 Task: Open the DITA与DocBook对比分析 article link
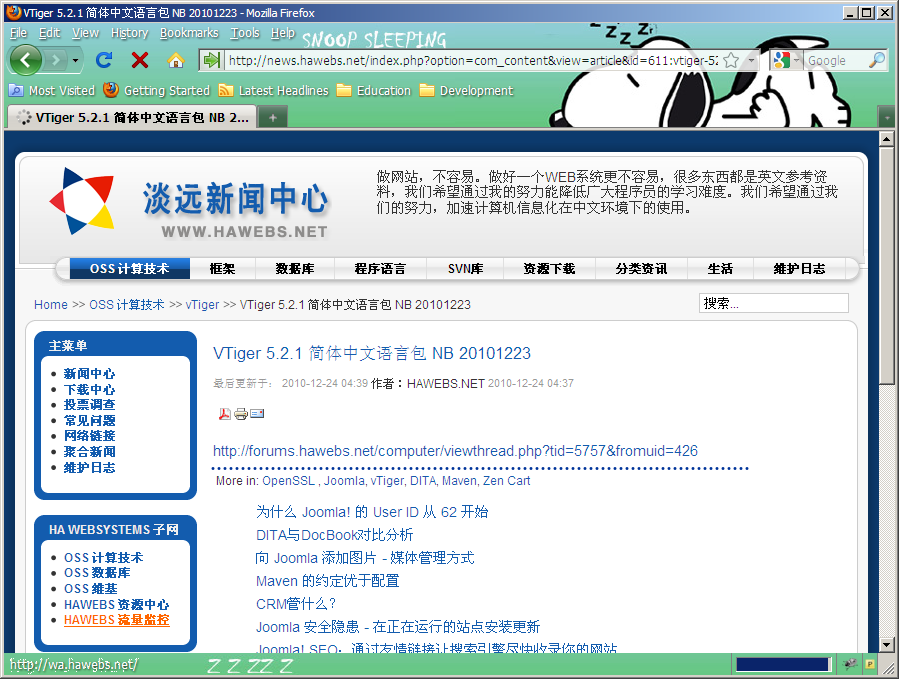click(x=334, y=534)
